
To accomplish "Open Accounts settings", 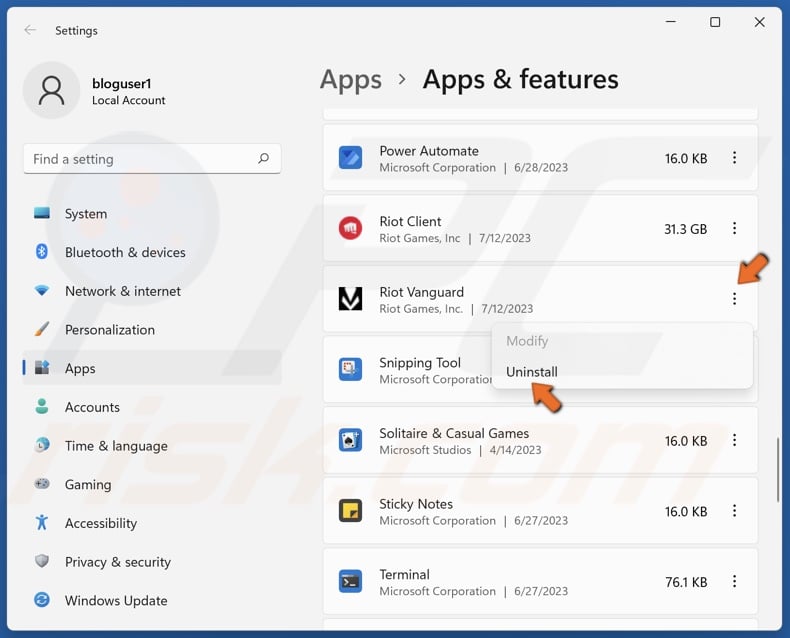I will click(x=92, y=407).
